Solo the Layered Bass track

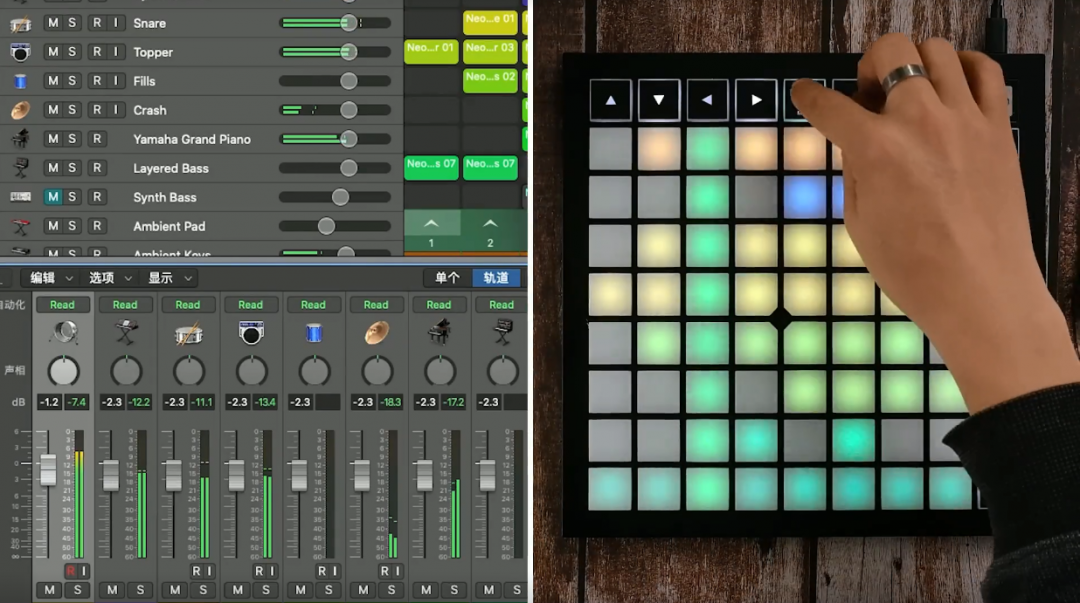(72, 168)
